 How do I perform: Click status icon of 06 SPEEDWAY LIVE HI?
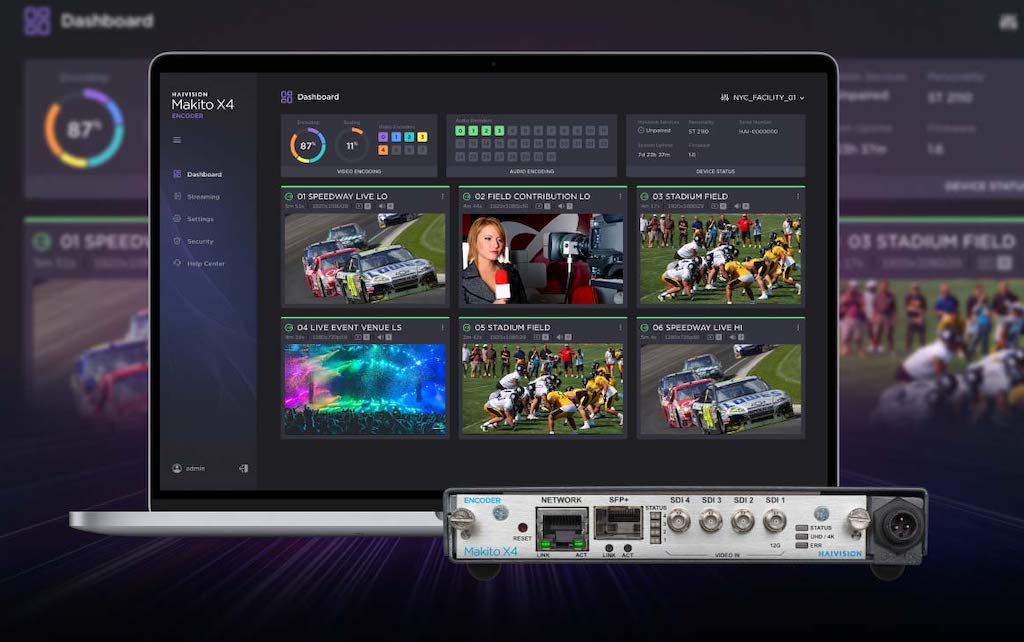point(644,327)
